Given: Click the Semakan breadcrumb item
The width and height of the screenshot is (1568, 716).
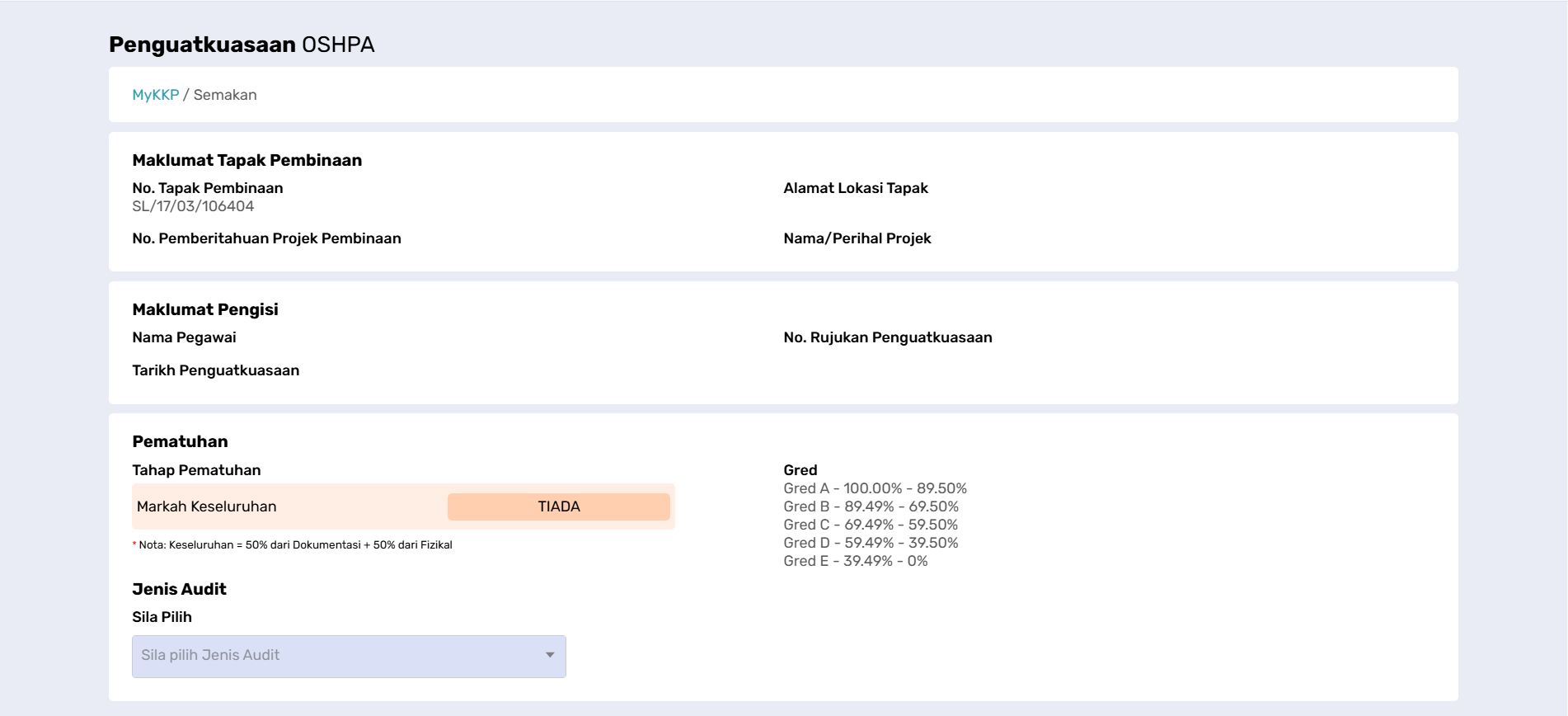Looking at the screenshot, I should [x=225, y=95].
